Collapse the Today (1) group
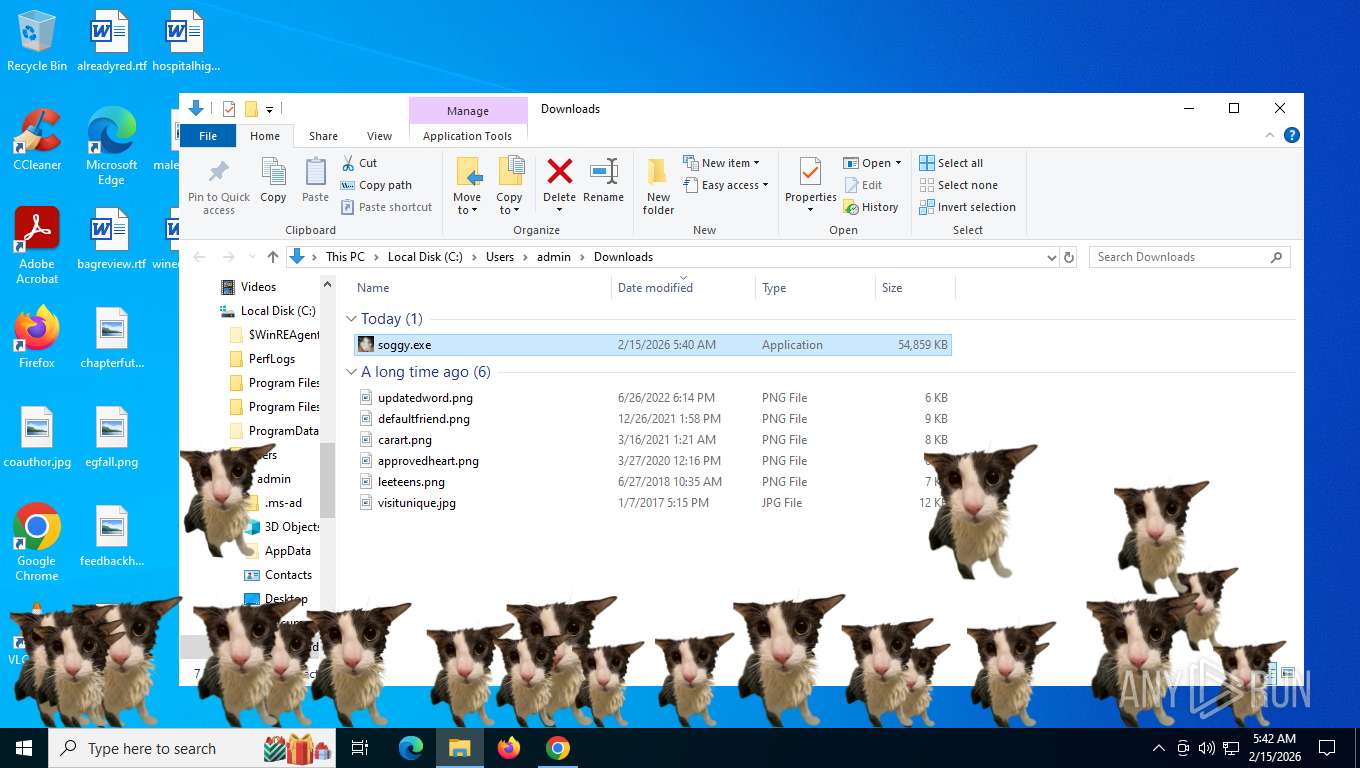1360x768 pixels. tap(351, 319)
